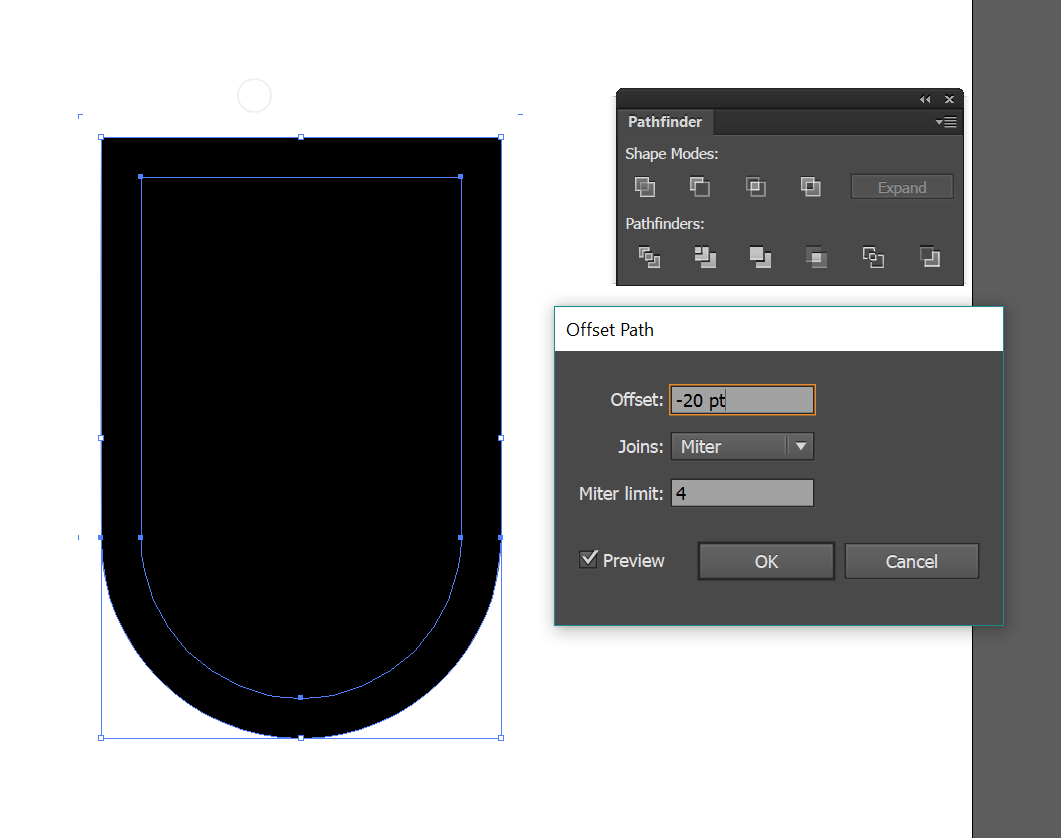
Task: Confirm offset with the OK button
Action: click(766, 561)
